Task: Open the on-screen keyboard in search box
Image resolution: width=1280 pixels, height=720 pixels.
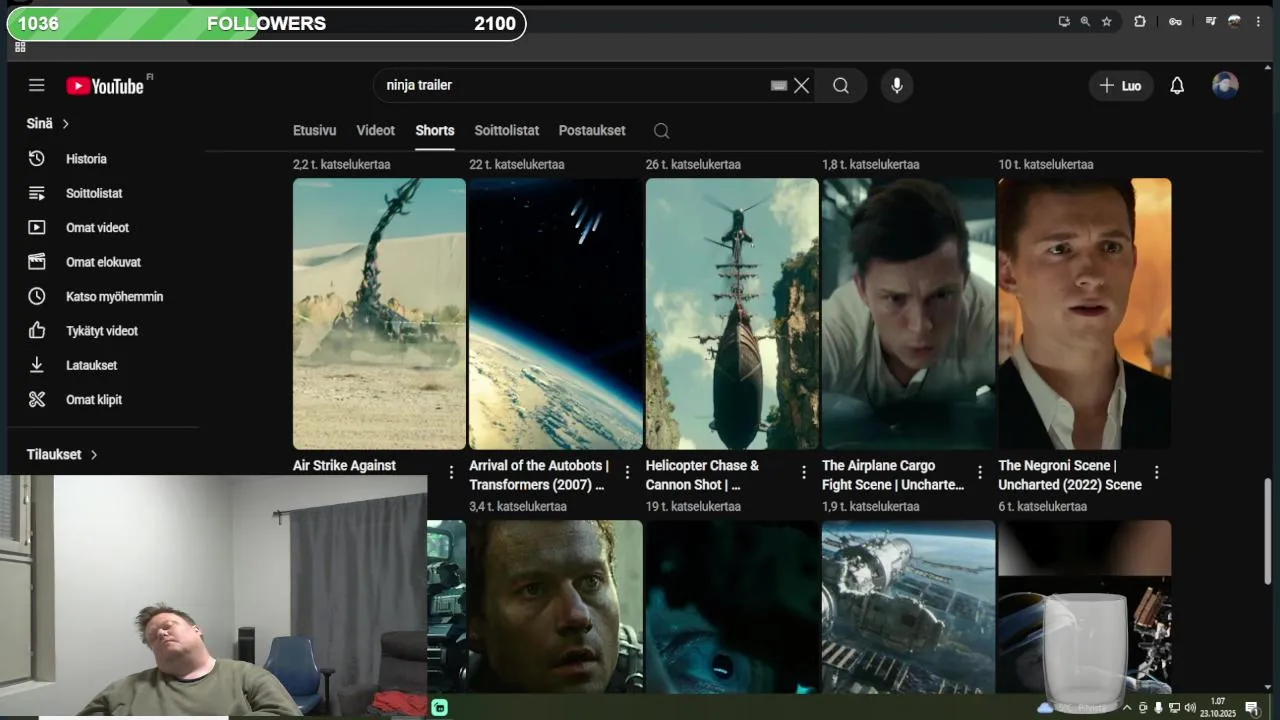Action: coord(779,86)
